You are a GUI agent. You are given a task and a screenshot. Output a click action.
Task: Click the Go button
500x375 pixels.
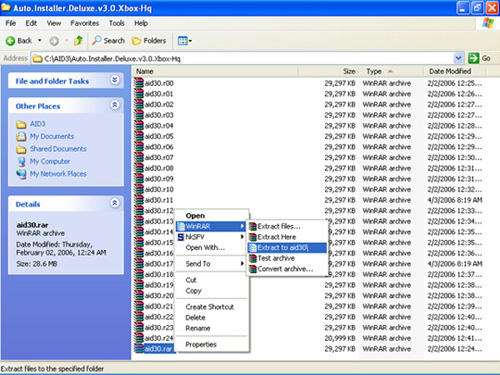coord(479,58)
